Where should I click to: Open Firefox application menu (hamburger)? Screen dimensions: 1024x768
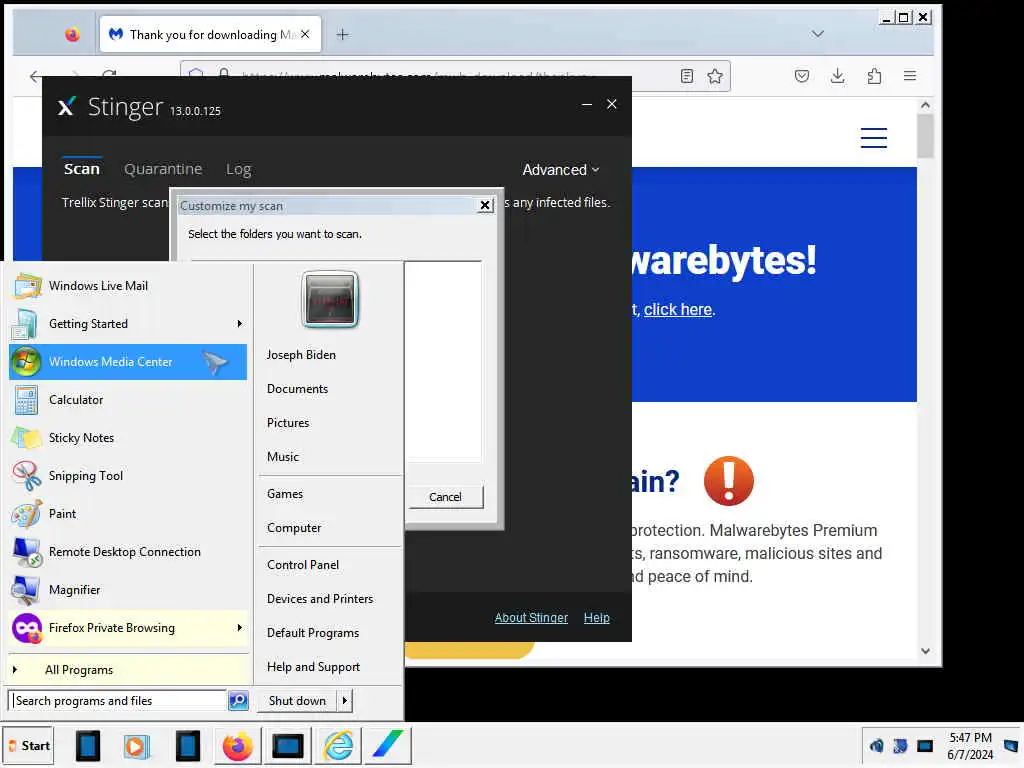coord(910,76)
